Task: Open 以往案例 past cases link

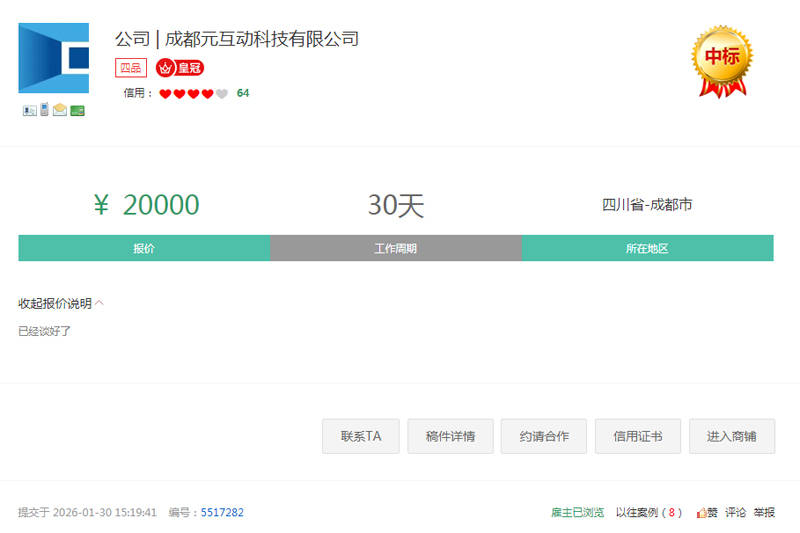Action: (x=648, y=512)
